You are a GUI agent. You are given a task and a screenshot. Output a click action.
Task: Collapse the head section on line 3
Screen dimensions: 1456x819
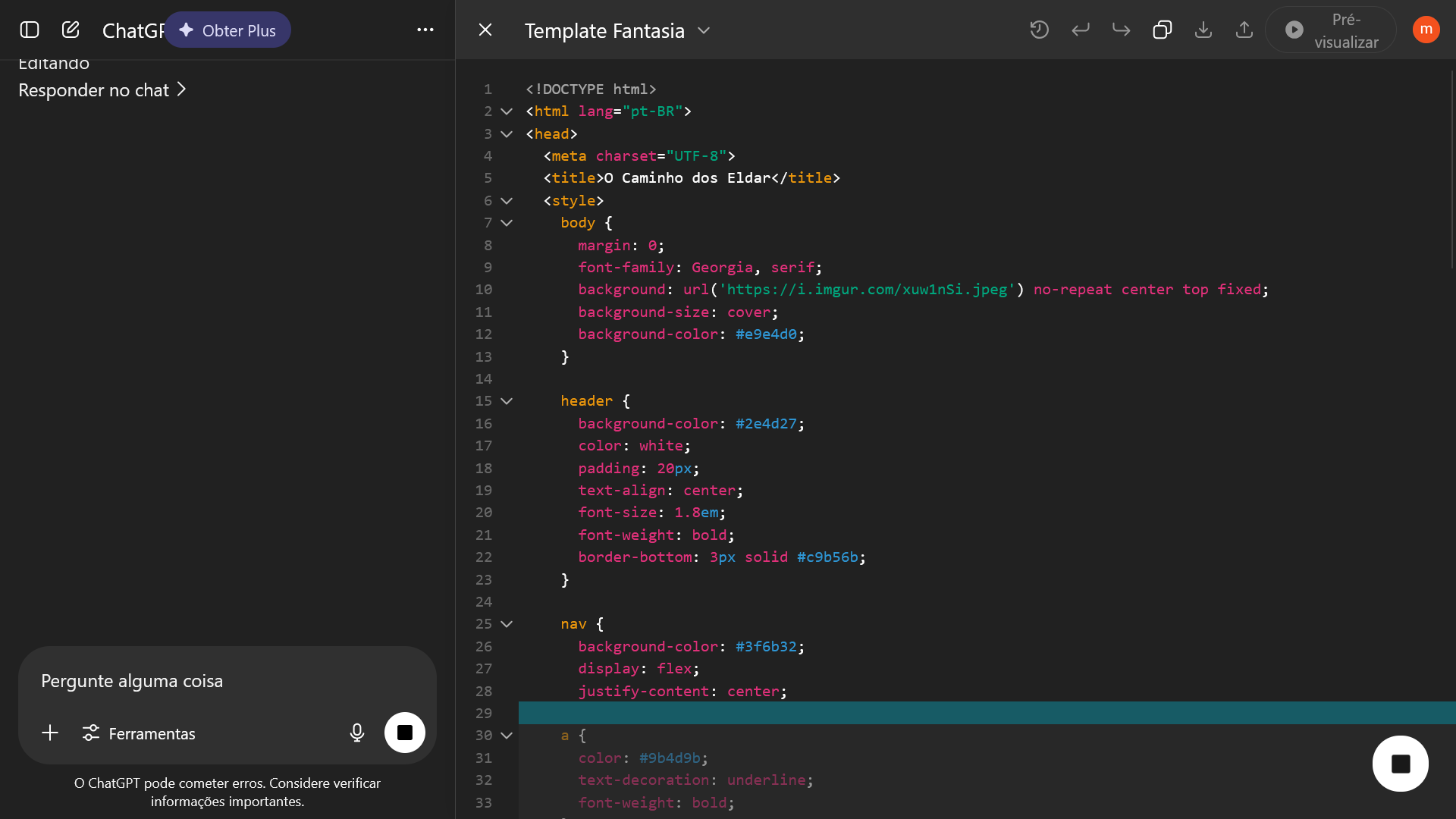(507, 134)
